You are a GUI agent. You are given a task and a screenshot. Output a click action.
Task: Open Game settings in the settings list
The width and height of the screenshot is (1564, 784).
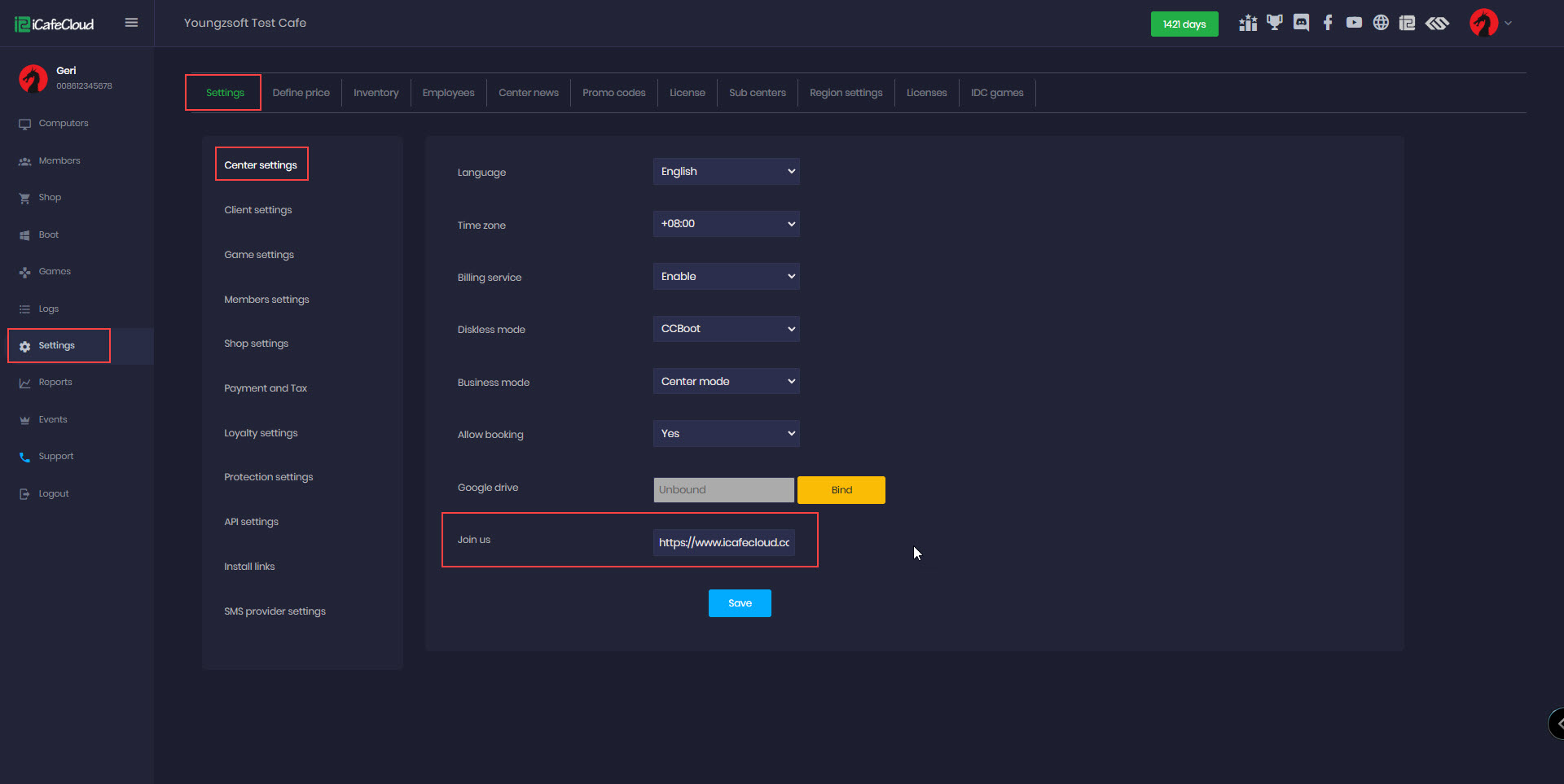pos(259,255)
